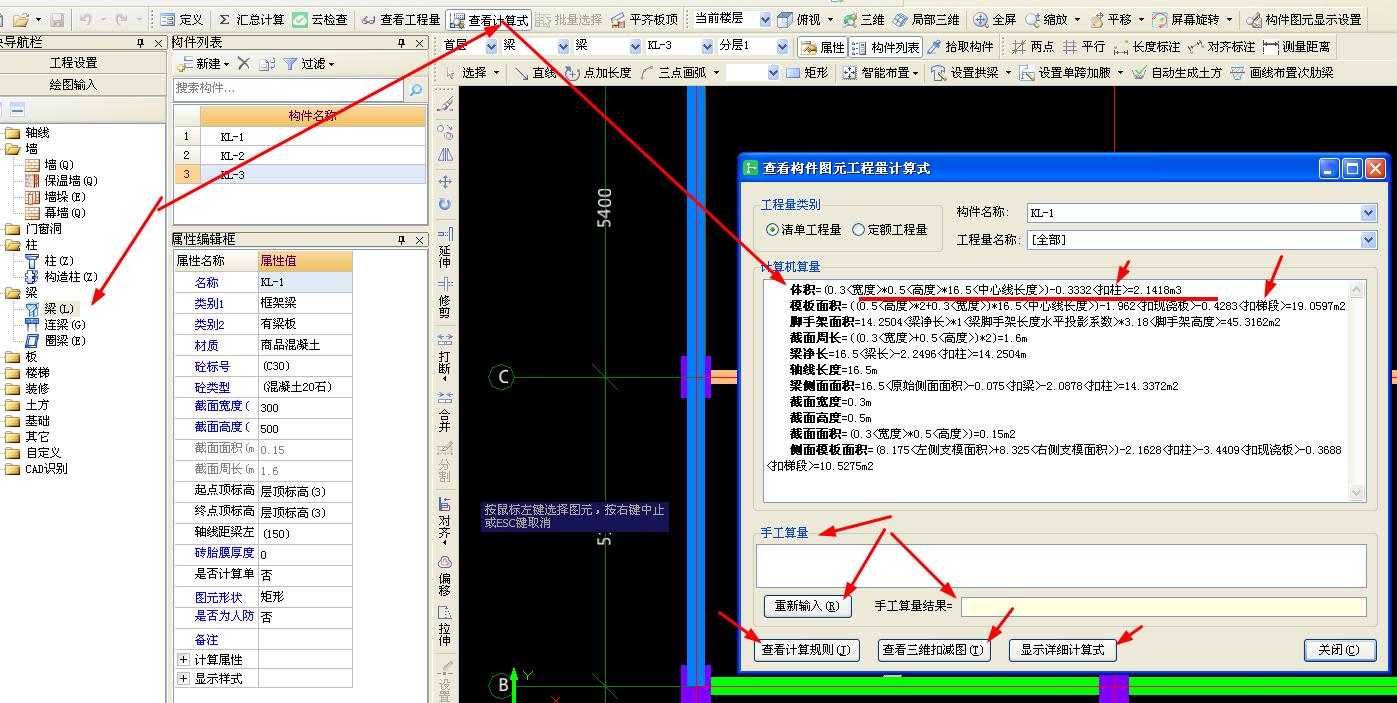Click 查看计算规则 button
Image resolution: width=1397 pixels, height=703 pixels.
pos(806,650)
